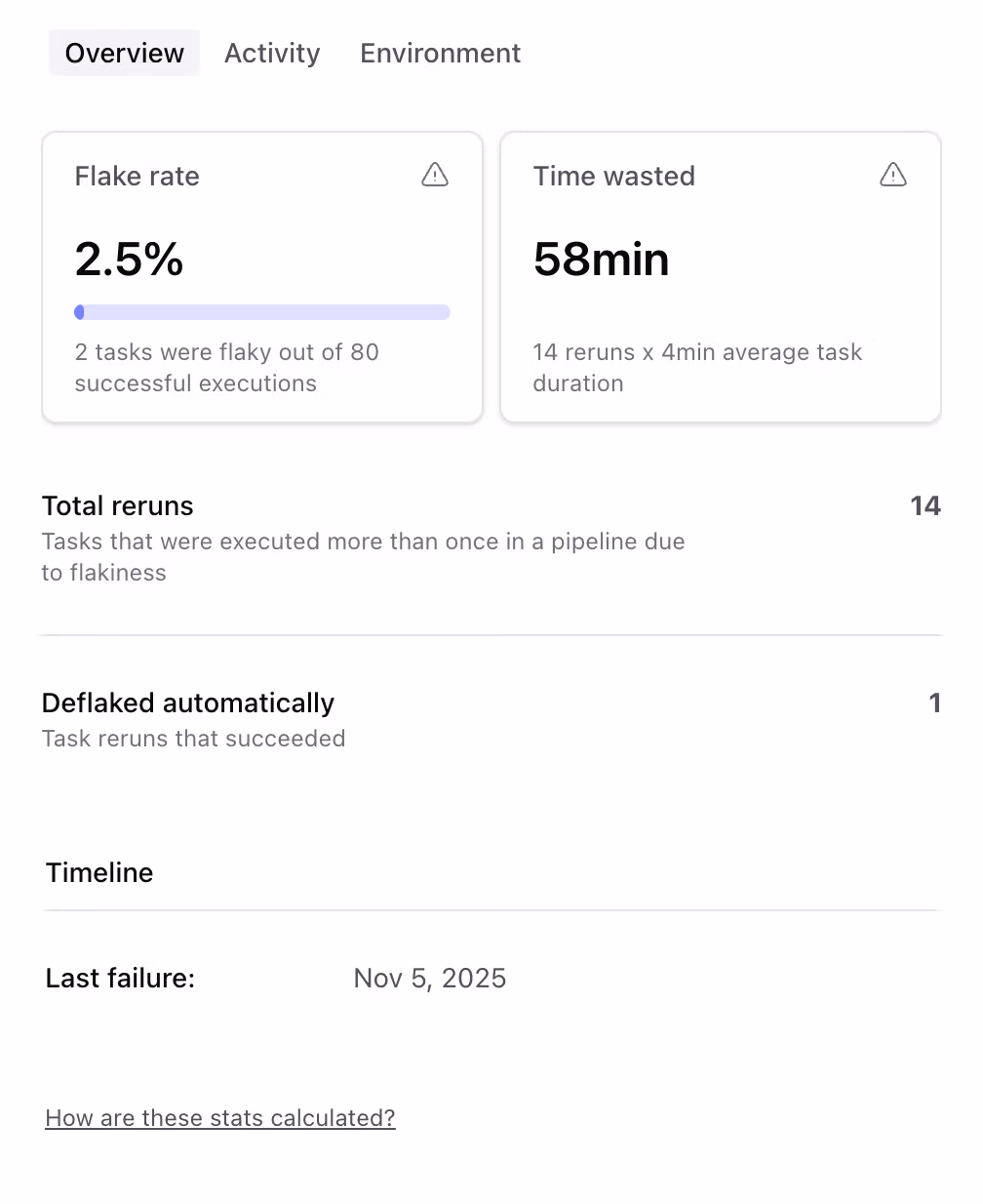Click the Task reruns that succeeded text
Screen dimensions: 983x1204
coord(193,739)
